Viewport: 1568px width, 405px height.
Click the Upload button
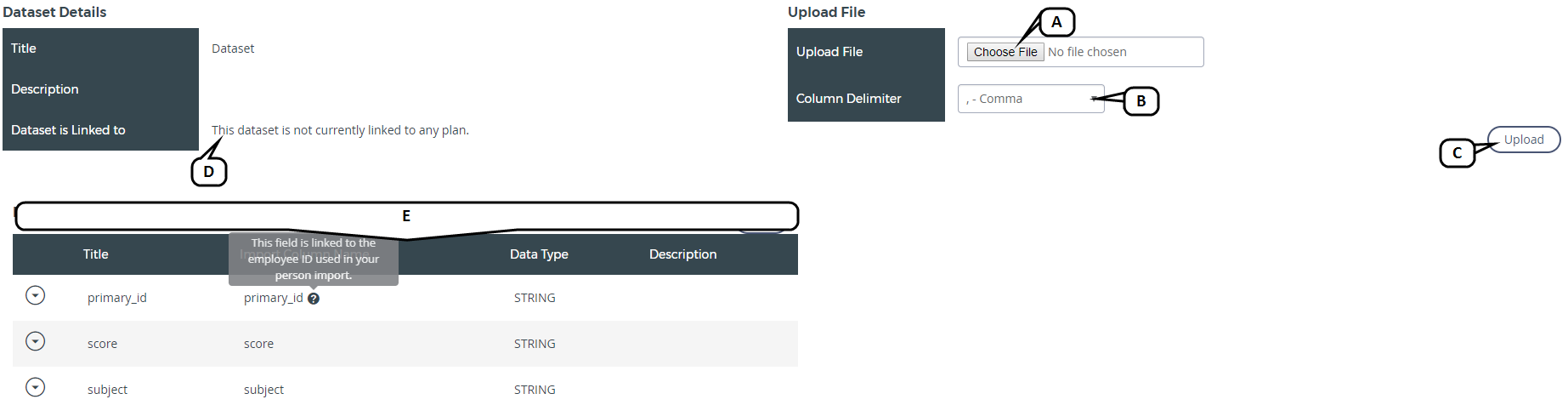pyautogui.click(x=1523, y=140)
